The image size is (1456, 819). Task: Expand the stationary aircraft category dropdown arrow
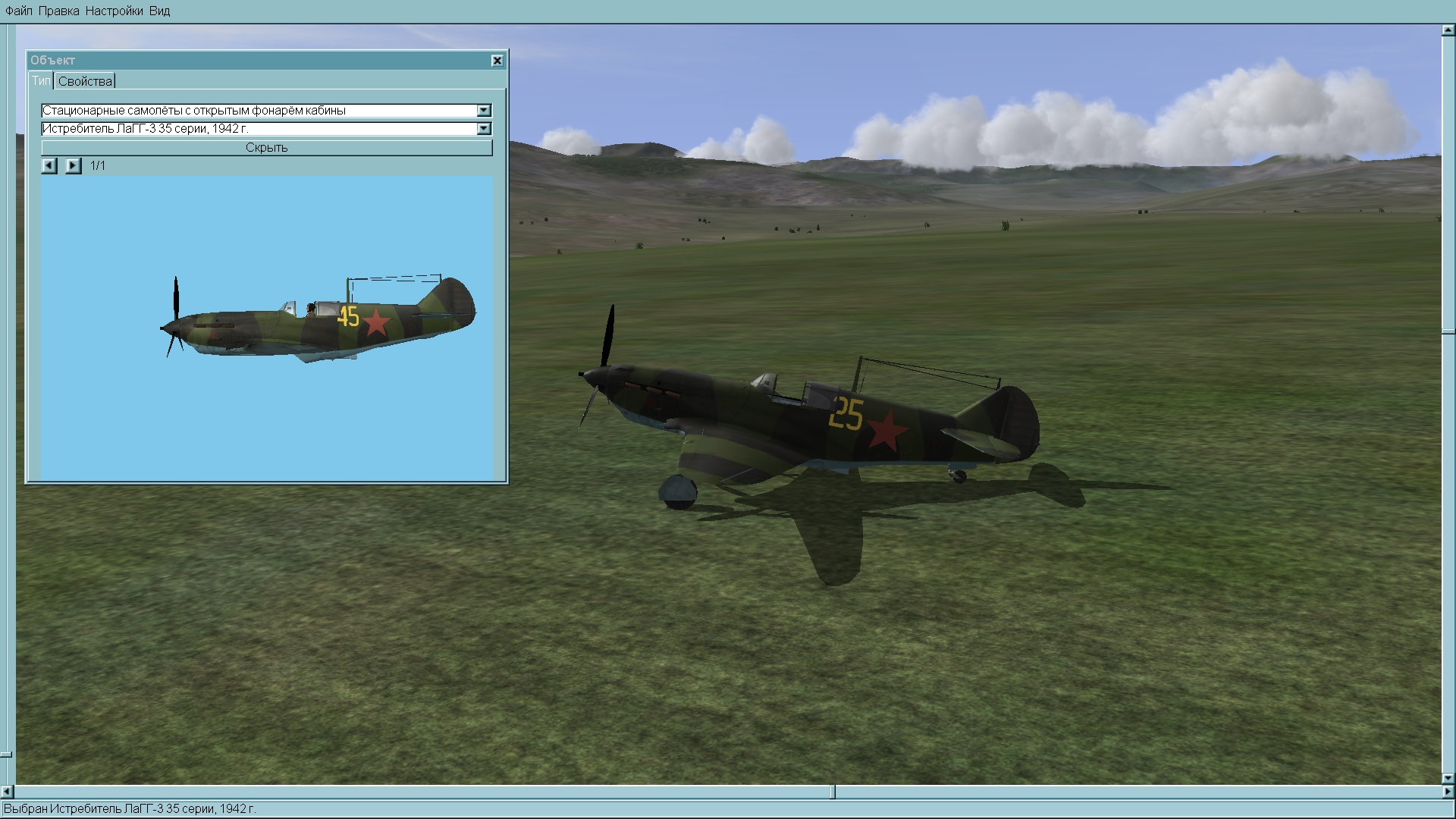[484, 111]
